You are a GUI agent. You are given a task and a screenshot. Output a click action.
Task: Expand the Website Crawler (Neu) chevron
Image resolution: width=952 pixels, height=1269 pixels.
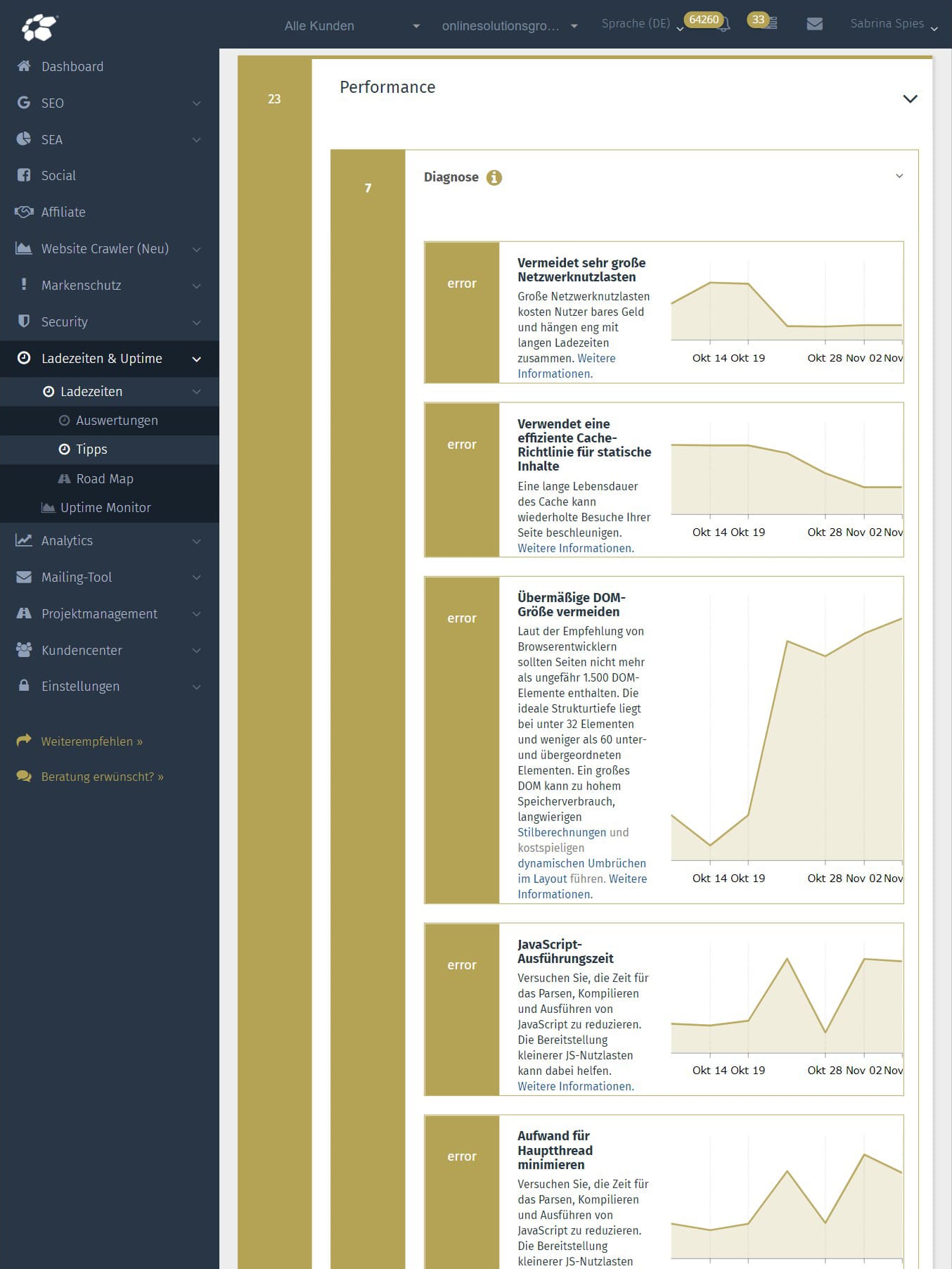[x=197, y=249]
